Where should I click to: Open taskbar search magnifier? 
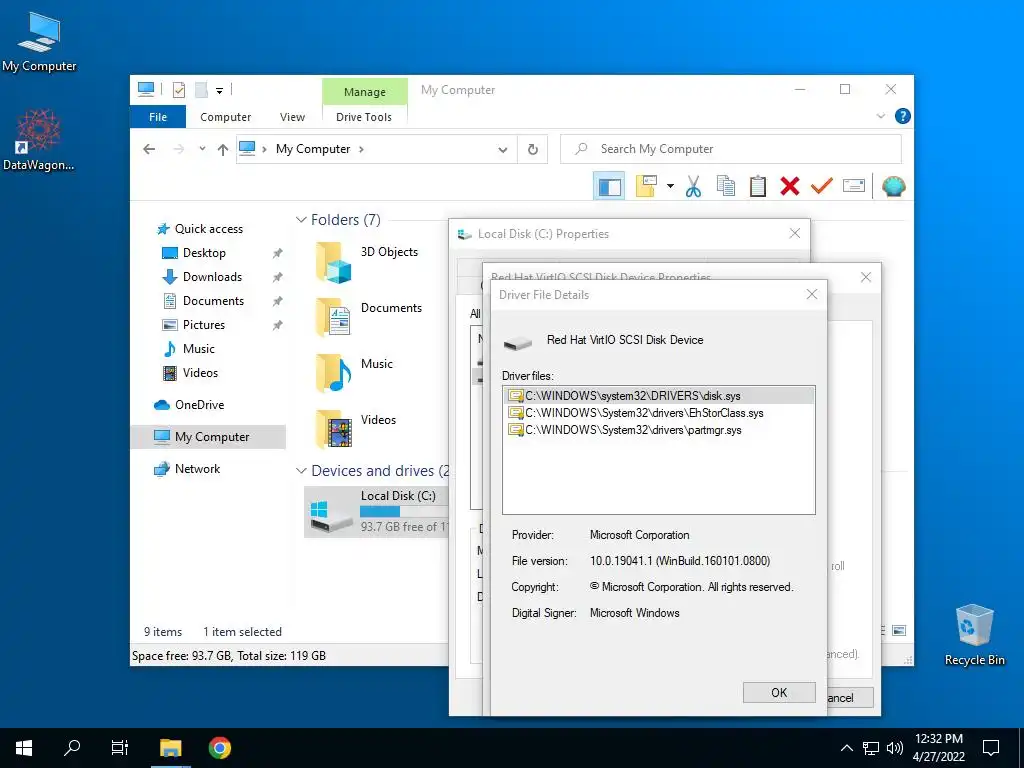(x=72, y=748)
